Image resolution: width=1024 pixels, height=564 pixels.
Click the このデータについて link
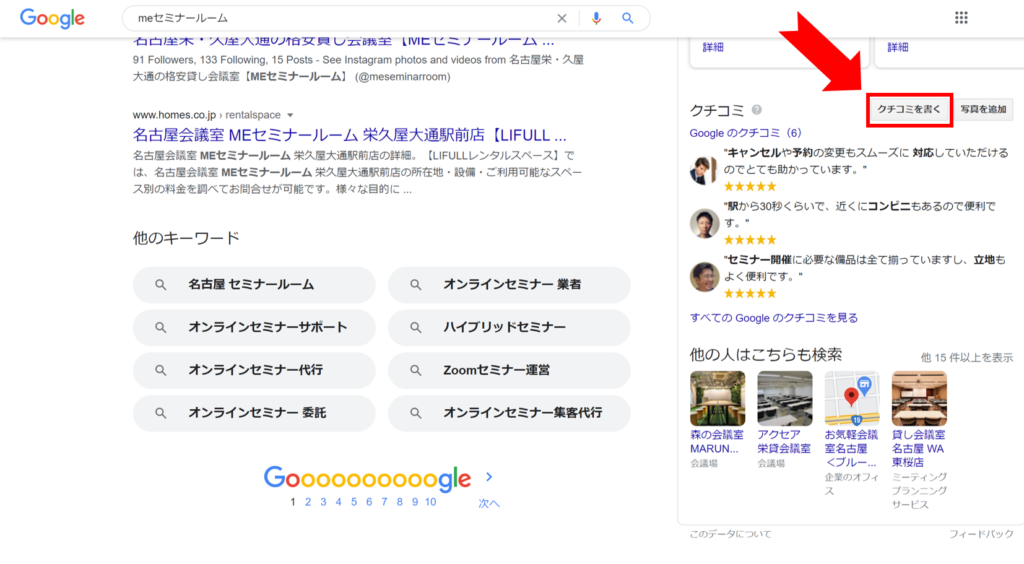click(730, 534)
